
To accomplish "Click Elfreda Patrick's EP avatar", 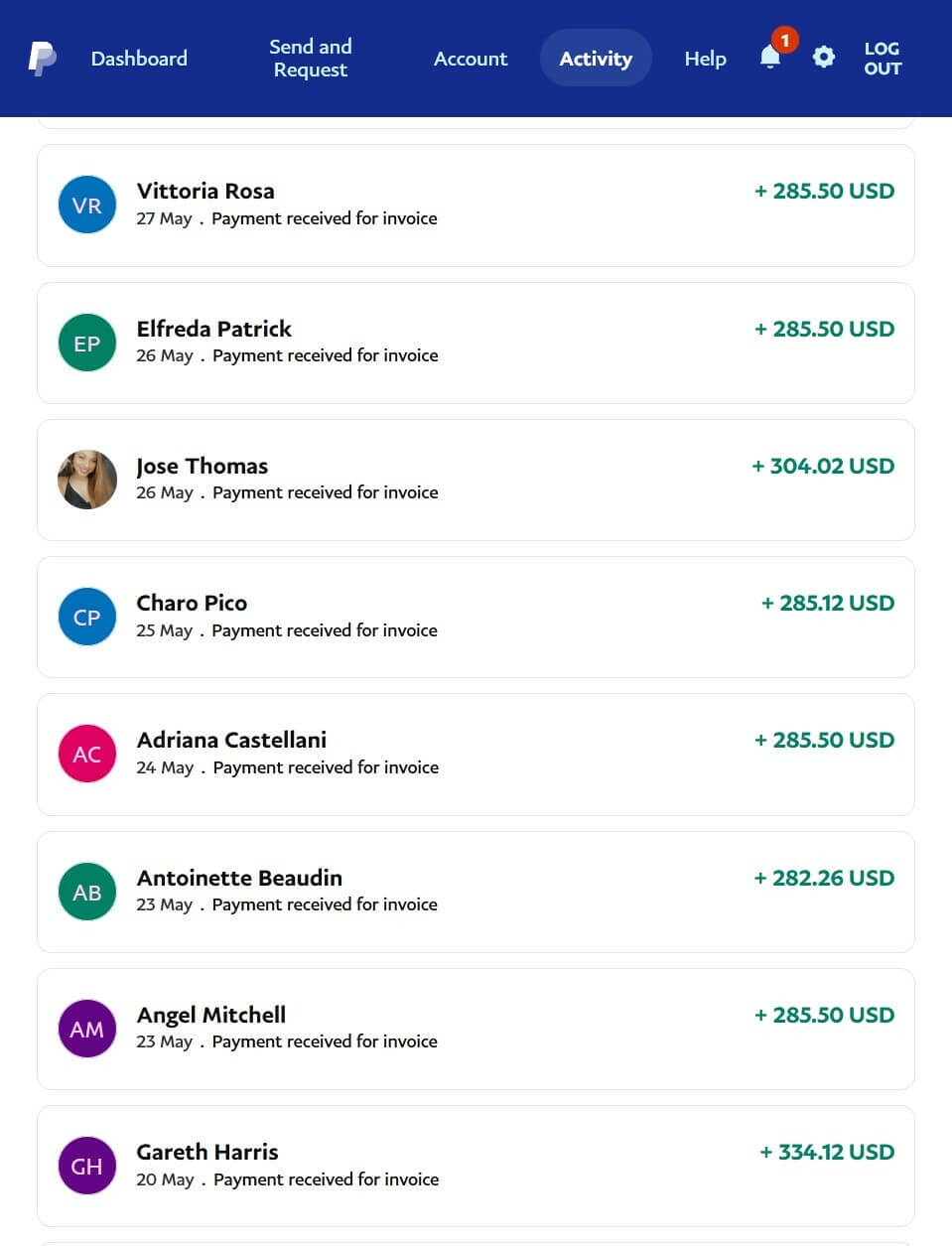I will 87,343.
